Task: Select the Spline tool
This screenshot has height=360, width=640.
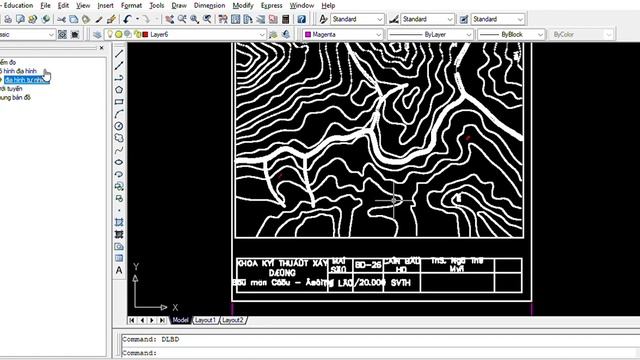Action: (x=119, y=150)
